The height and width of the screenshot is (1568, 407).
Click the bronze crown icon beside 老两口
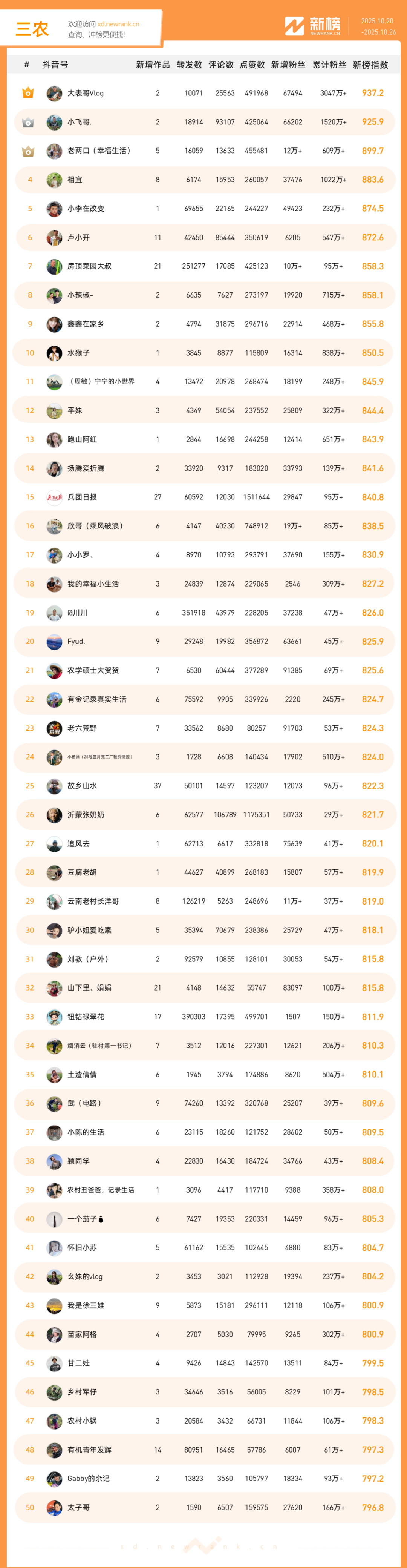28,151
